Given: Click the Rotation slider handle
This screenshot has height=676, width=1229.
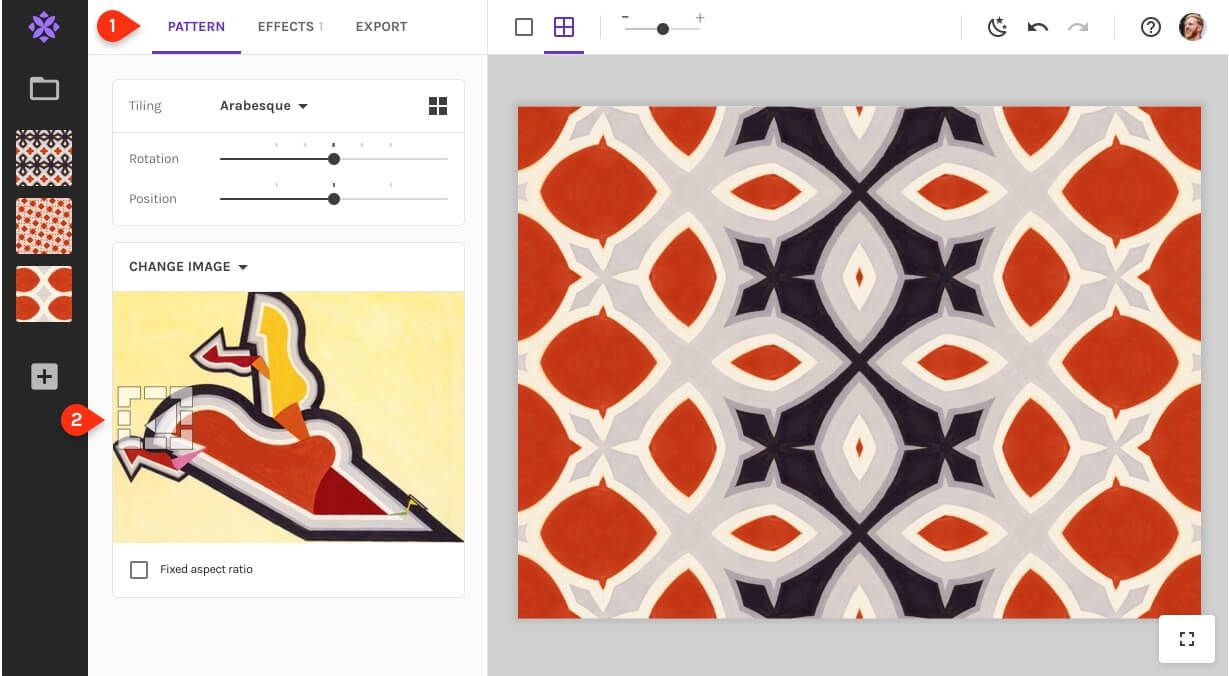Looking at the screenshot, I should tap(334, 159).
